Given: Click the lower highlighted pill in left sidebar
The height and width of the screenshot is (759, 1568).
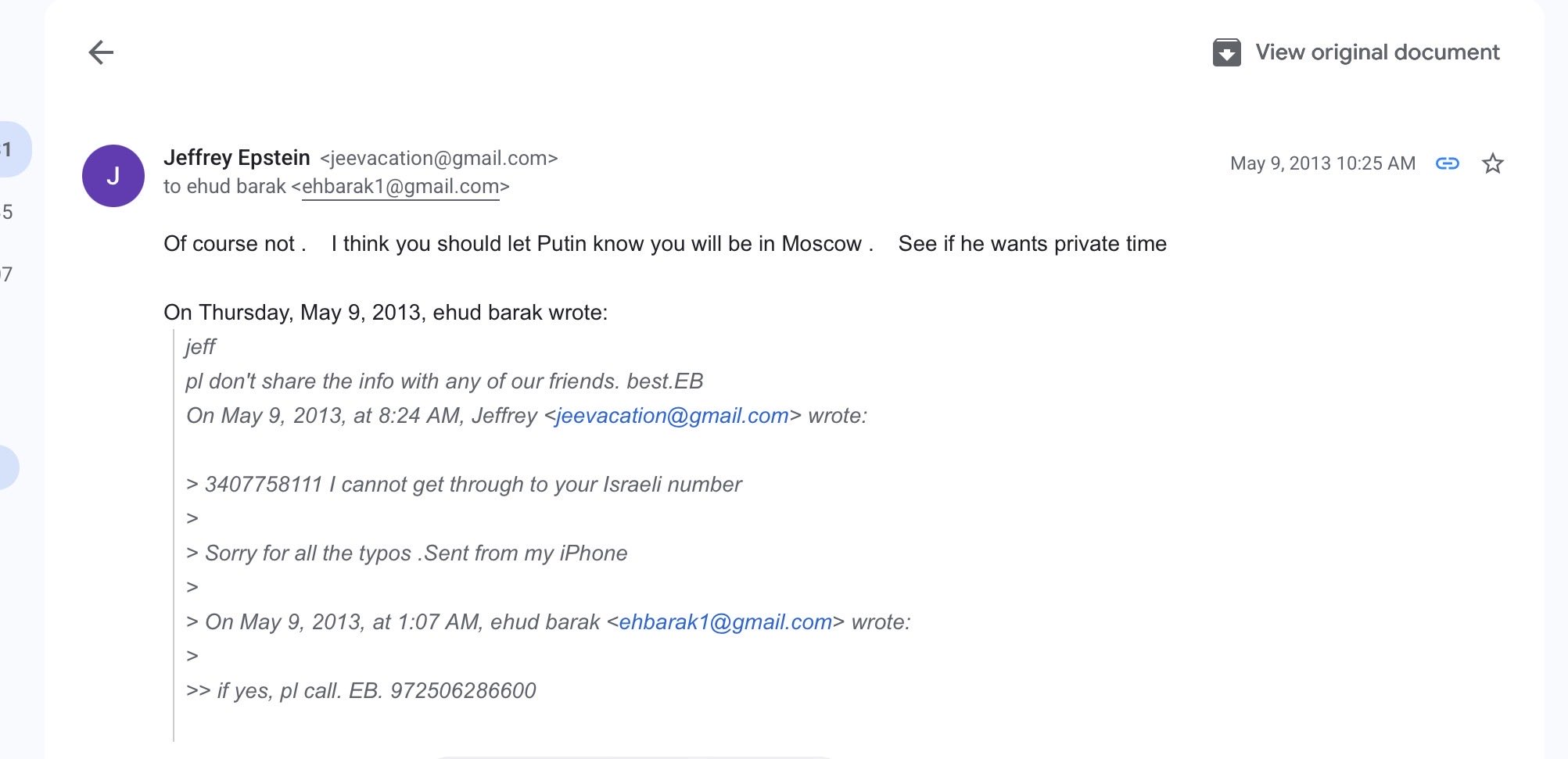Looking at the screenshot, I should [8, 467].
